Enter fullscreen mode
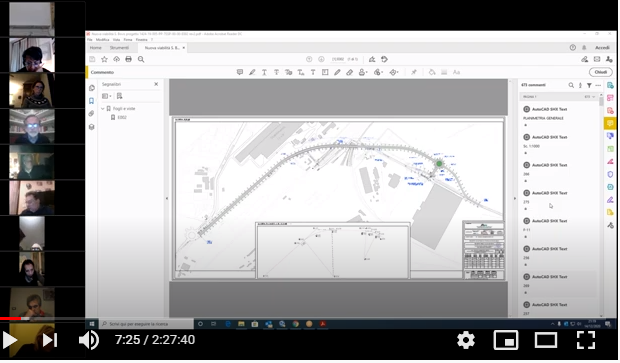Viewport: 620px width, 363px height. [586, 340]
